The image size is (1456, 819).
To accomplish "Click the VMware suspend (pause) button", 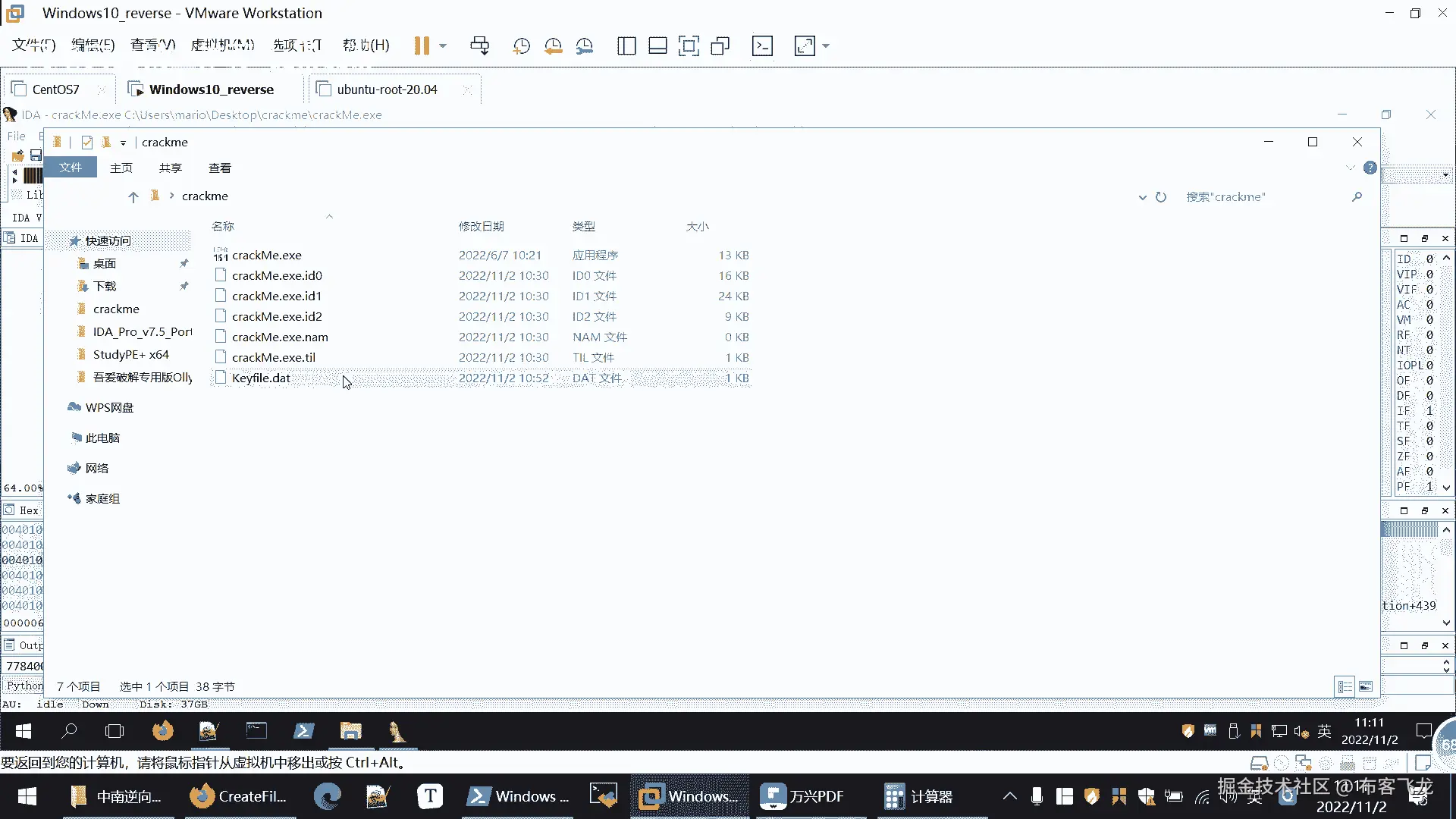I will 422,45.
